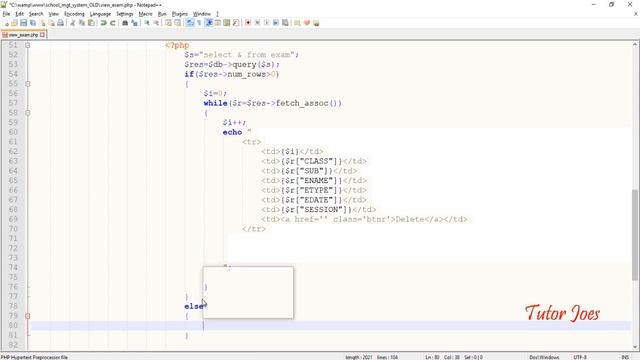The height and width of the screenshot is (360, 640).
Task: Collapse the if block at line 55
Action: point(28,84)
